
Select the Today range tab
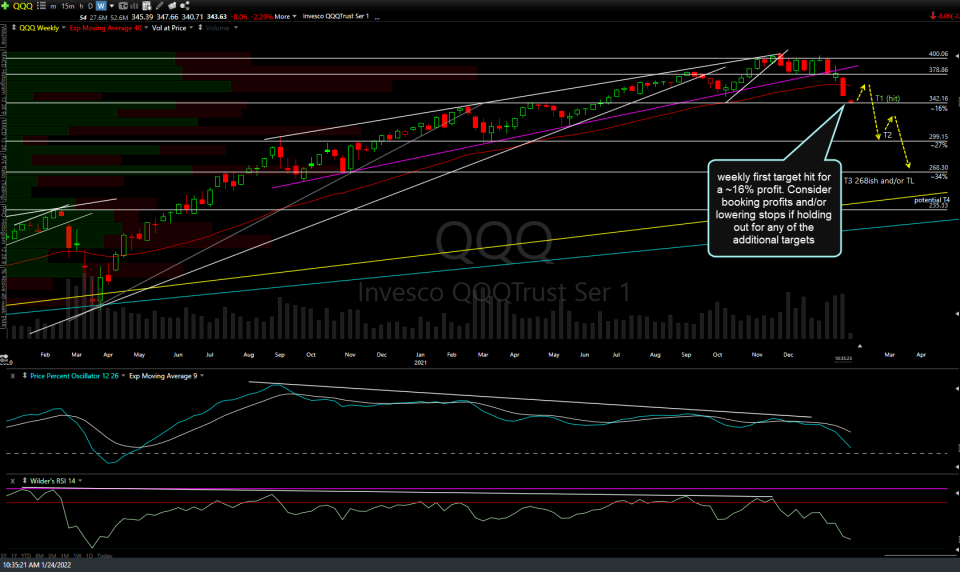(x=105, y=556)
